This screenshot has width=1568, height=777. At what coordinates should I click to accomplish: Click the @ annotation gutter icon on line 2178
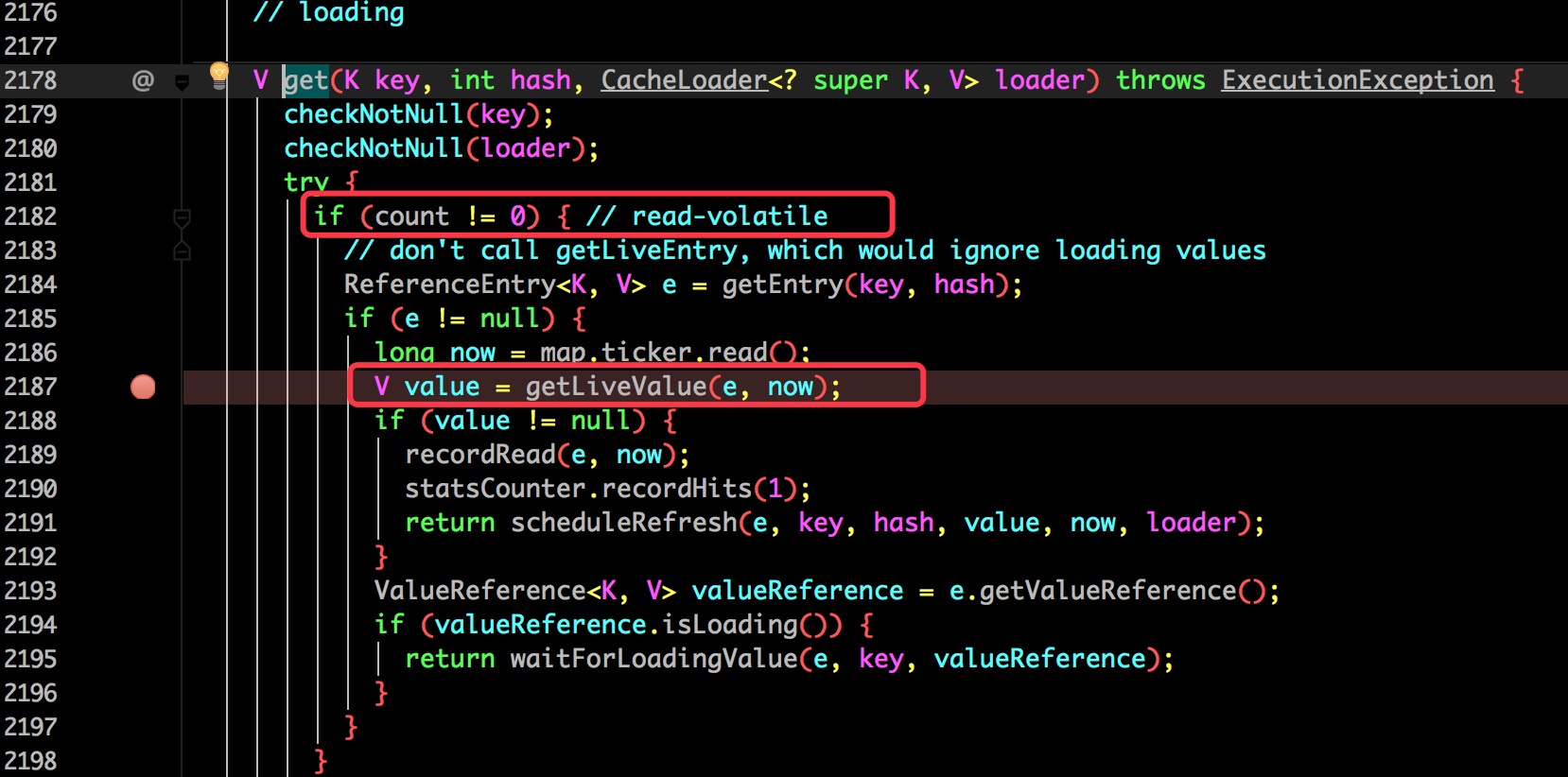[143, 81]
